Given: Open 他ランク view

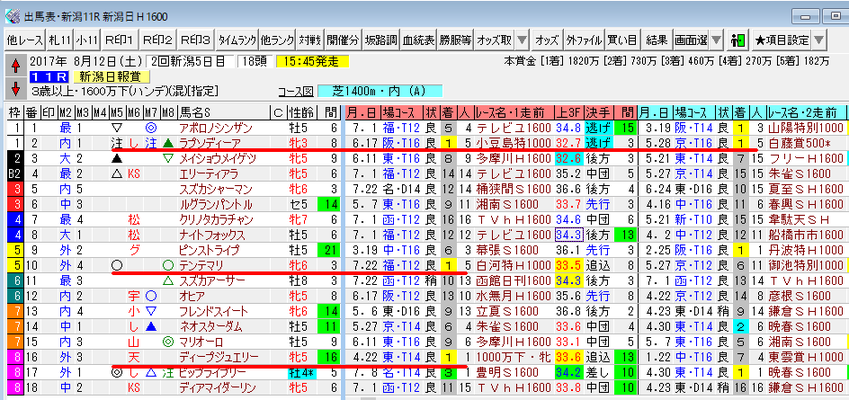Looking at the screenshot, I should (277, 41).
